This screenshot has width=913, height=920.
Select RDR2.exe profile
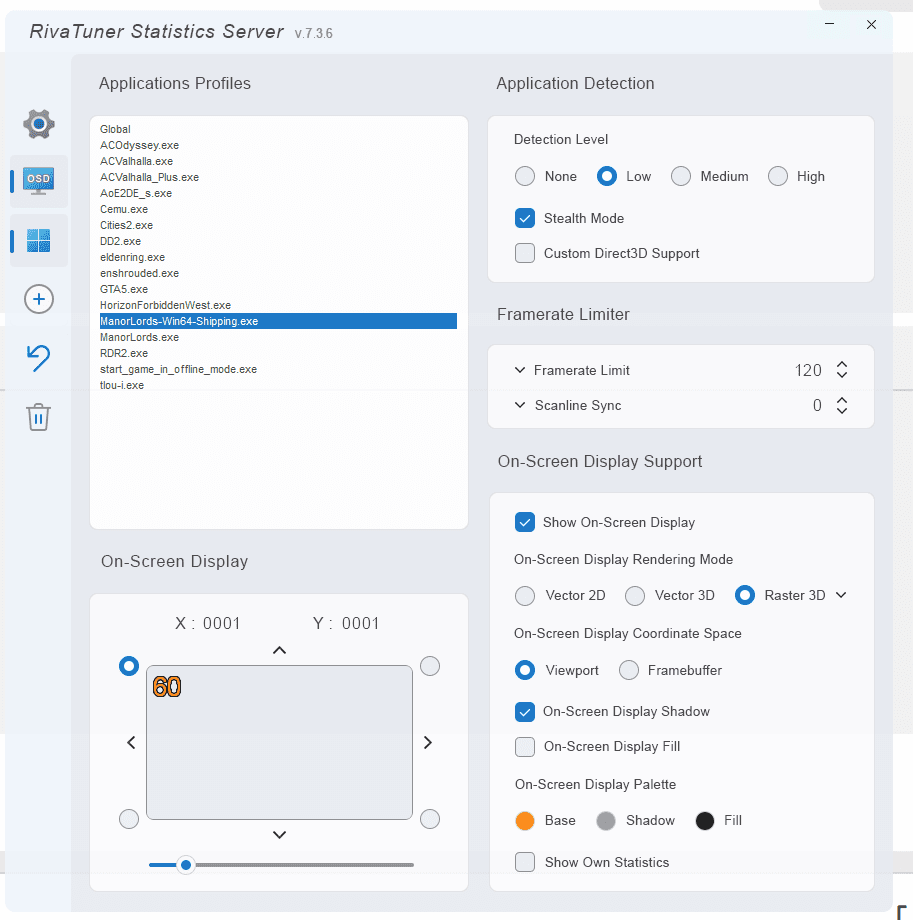click(278, 353)
